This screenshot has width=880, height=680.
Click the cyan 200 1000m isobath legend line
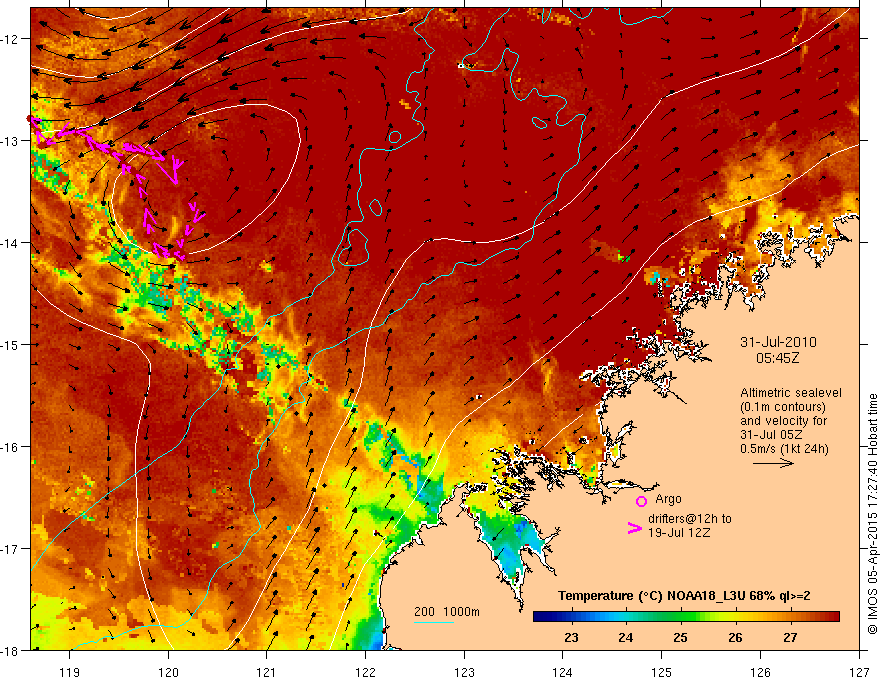(434, 622)
